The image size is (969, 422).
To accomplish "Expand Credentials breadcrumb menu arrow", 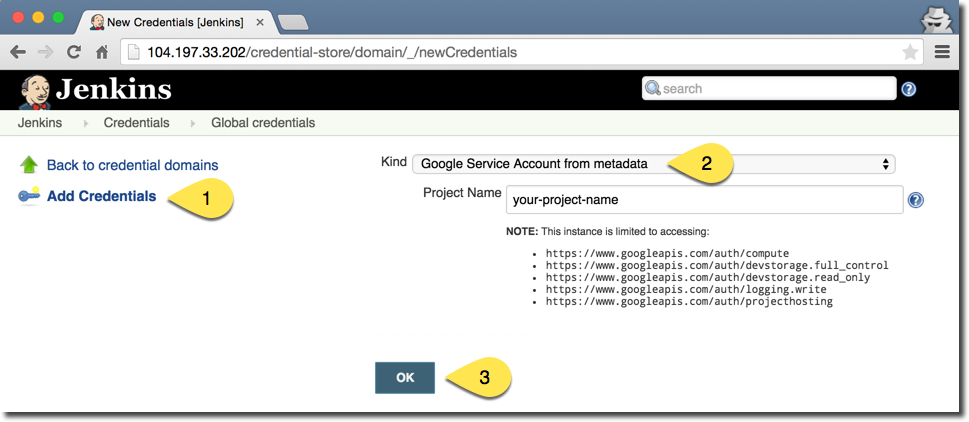I will click(x=193, y=123).
